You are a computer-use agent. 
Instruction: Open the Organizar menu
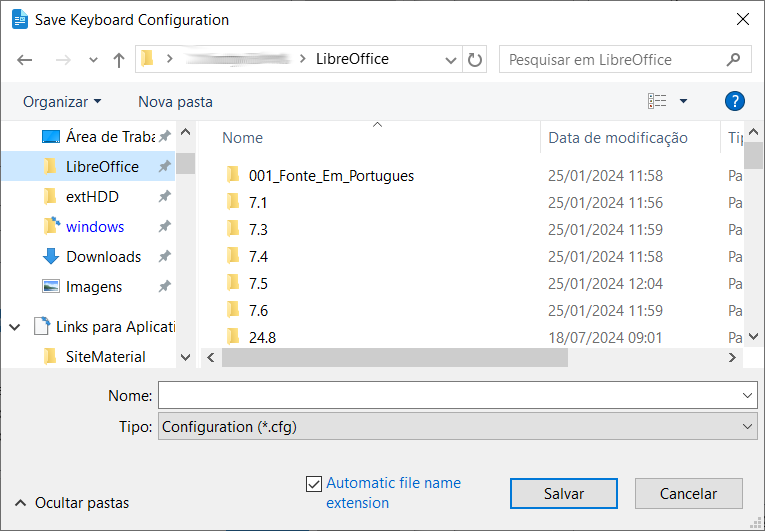pyautogui.click(x=62, y=102)
